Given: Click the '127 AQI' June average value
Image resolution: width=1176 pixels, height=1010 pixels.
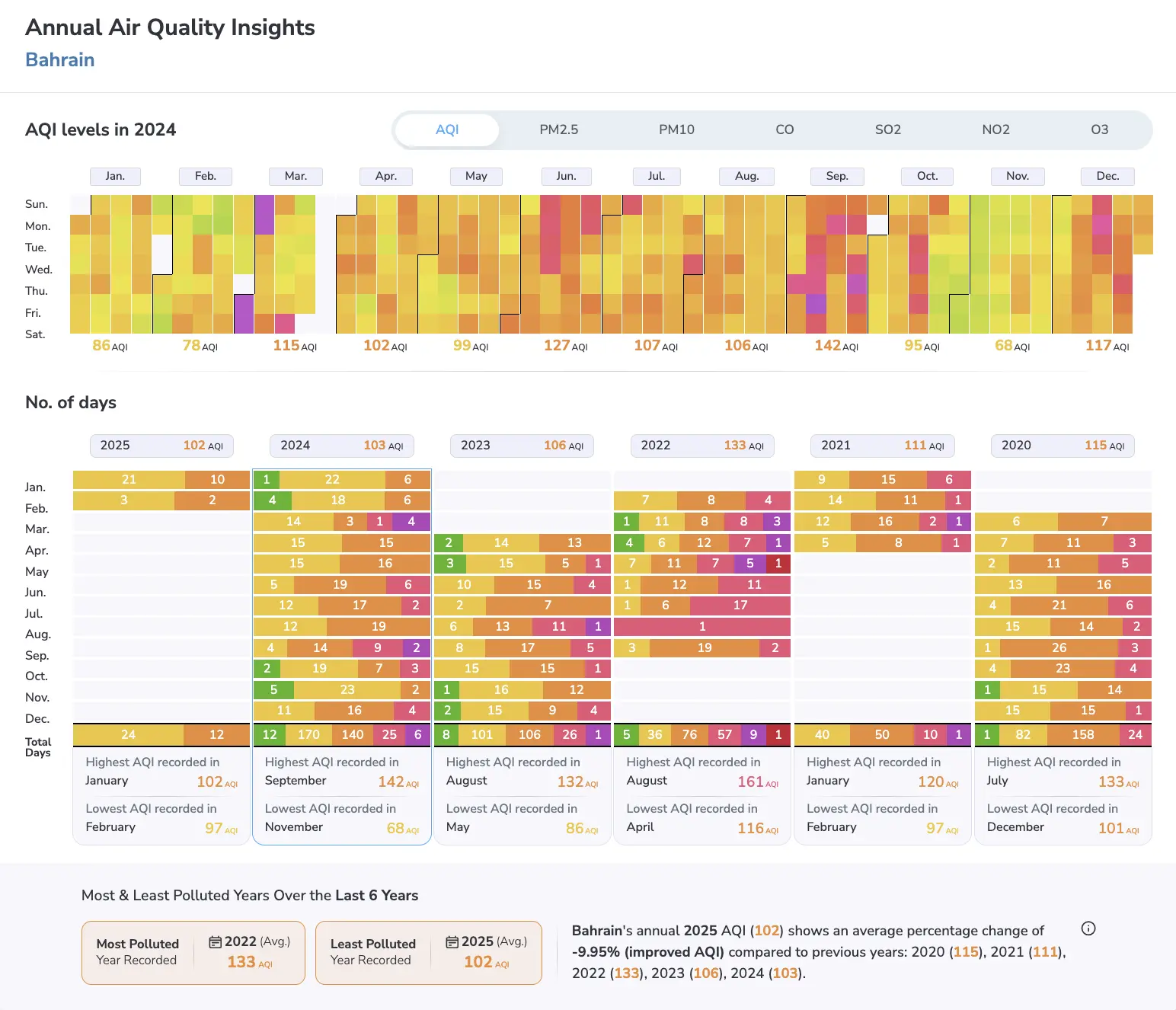Looking at the screenshot, I should pos(566,346).
